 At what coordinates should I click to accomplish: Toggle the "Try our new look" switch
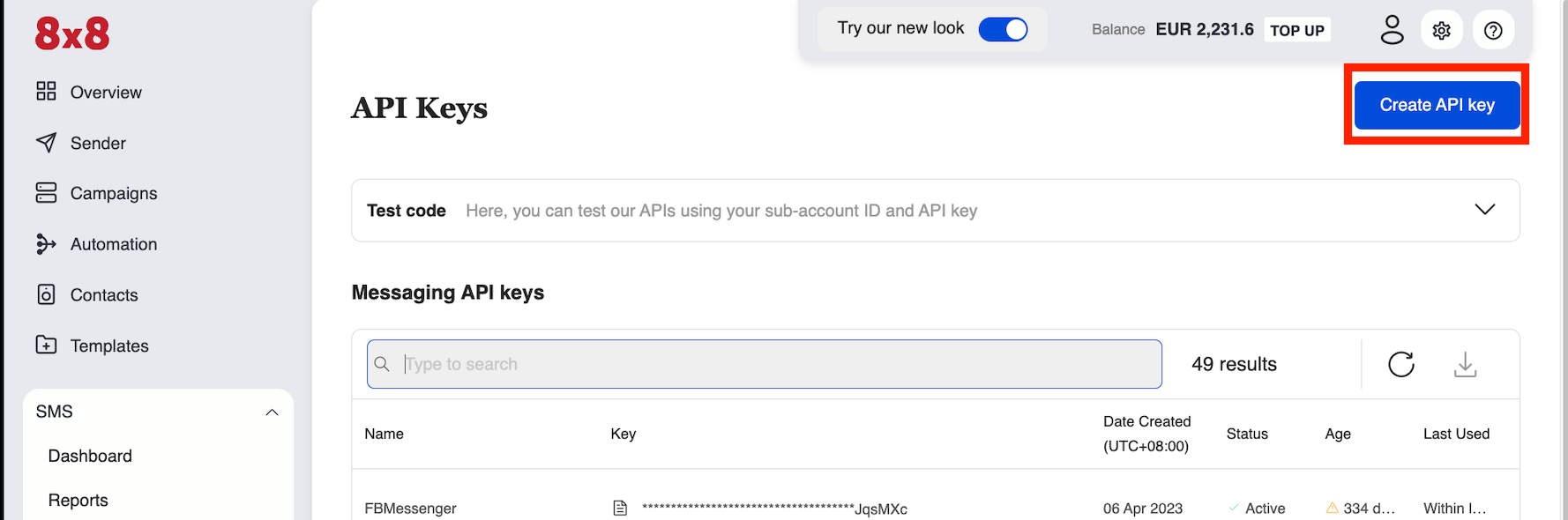[1004, 29]
